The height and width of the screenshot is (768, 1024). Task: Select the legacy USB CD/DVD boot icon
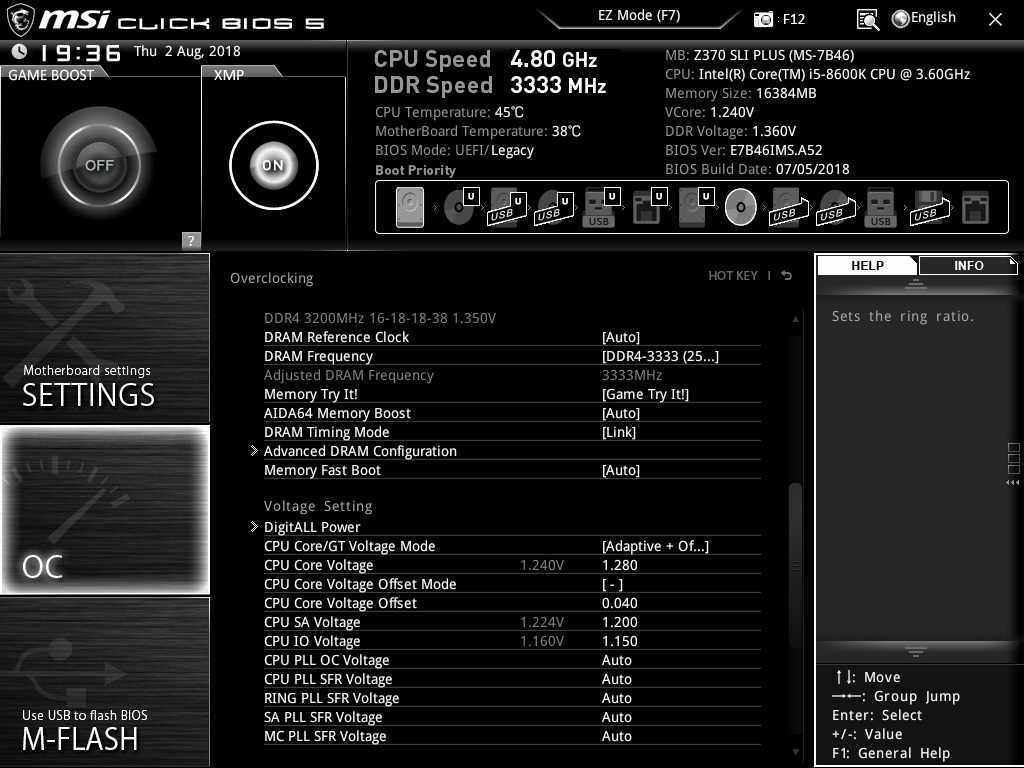835,208
